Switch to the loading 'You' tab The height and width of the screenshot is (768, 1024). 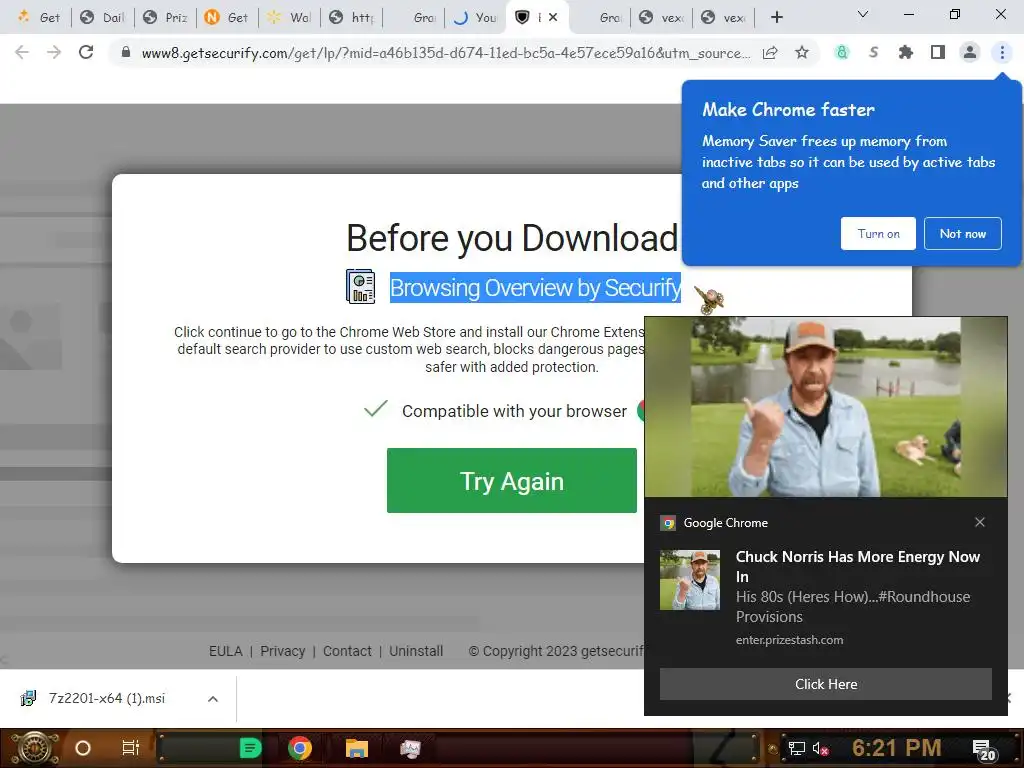click(x=476, y=18)
